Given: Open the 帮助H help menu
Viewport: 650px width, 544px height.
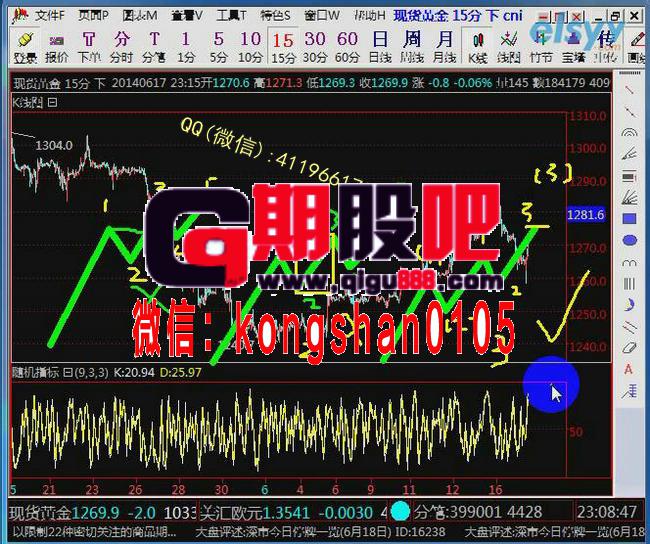Looking at the screenshot, I should pos(370,16).
